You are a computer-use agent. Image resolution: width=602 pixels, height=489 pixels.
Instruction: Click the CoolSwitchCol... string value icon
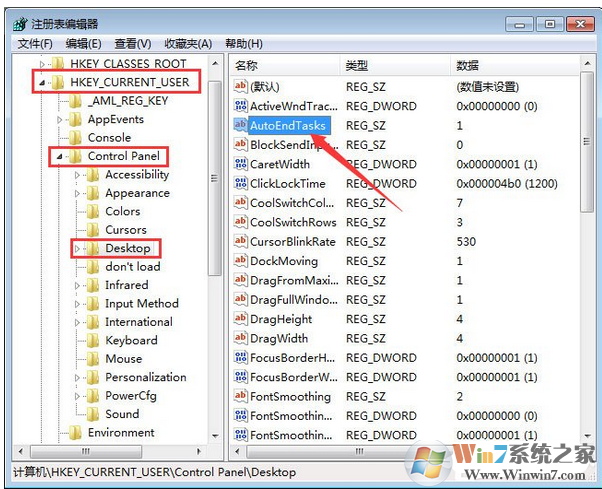241,202
